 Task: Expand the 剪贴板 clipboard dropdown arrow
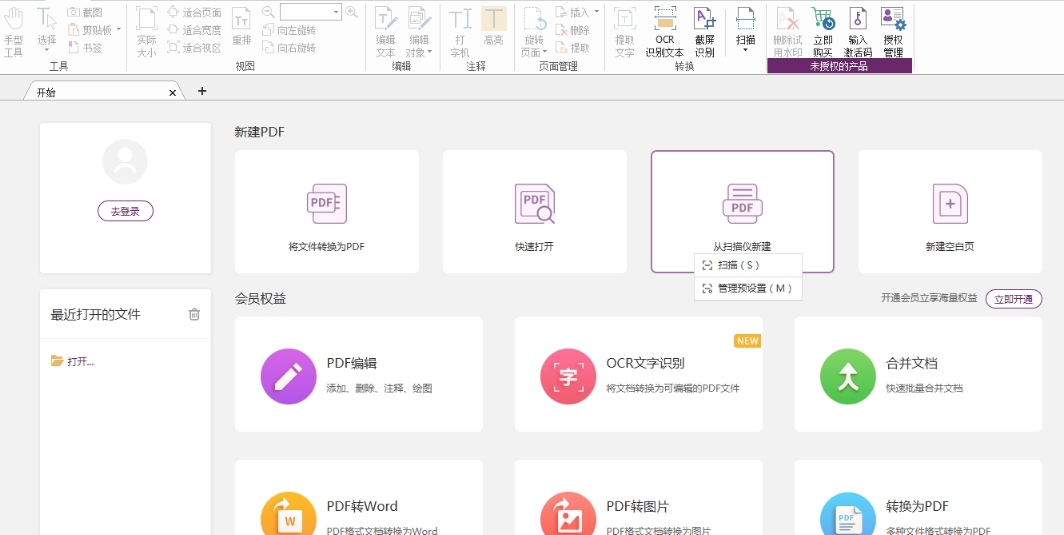[x=119, y=29]
